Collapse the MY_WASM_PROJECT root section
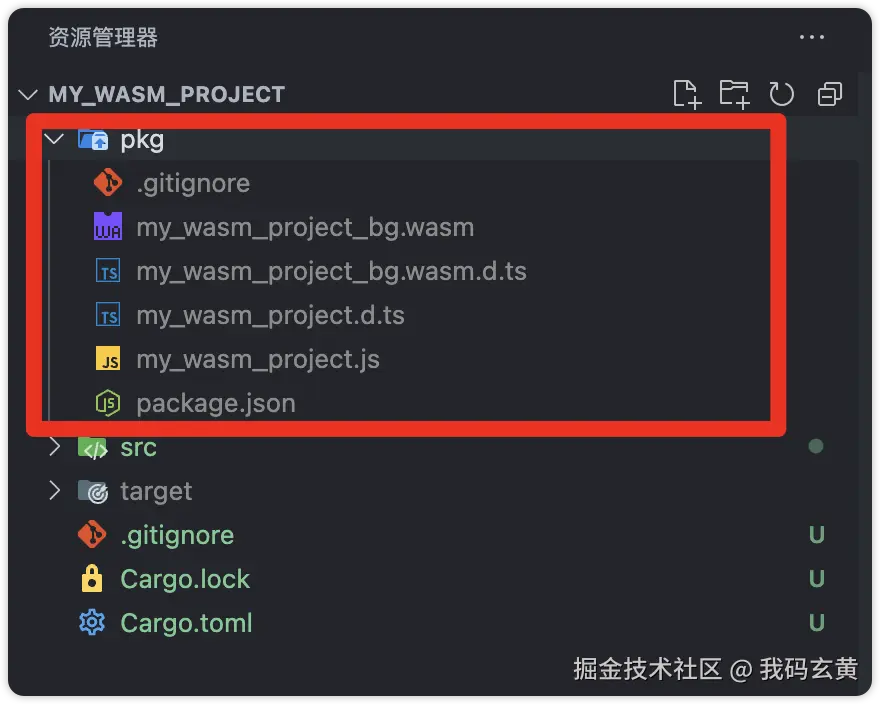 [x=28, y=95]
